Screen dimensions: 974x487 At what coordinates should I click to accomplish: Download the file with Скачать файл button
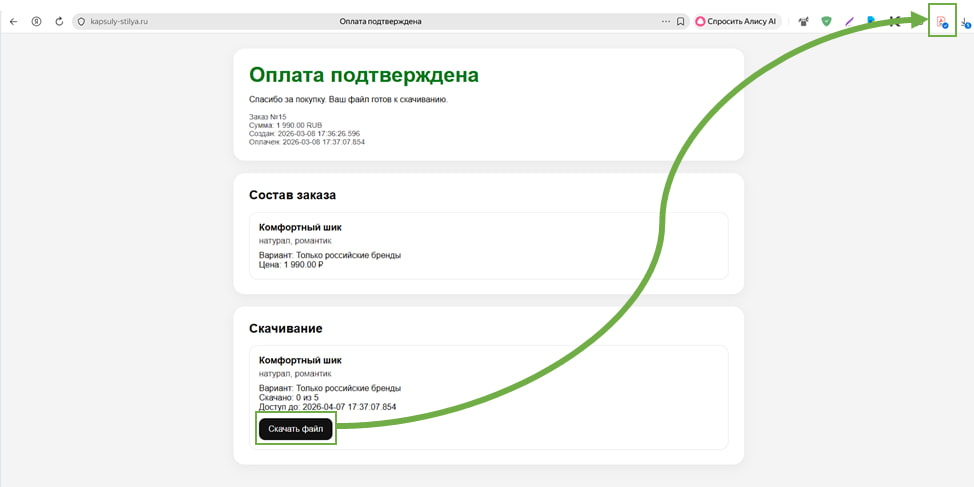tap(296, 429)
